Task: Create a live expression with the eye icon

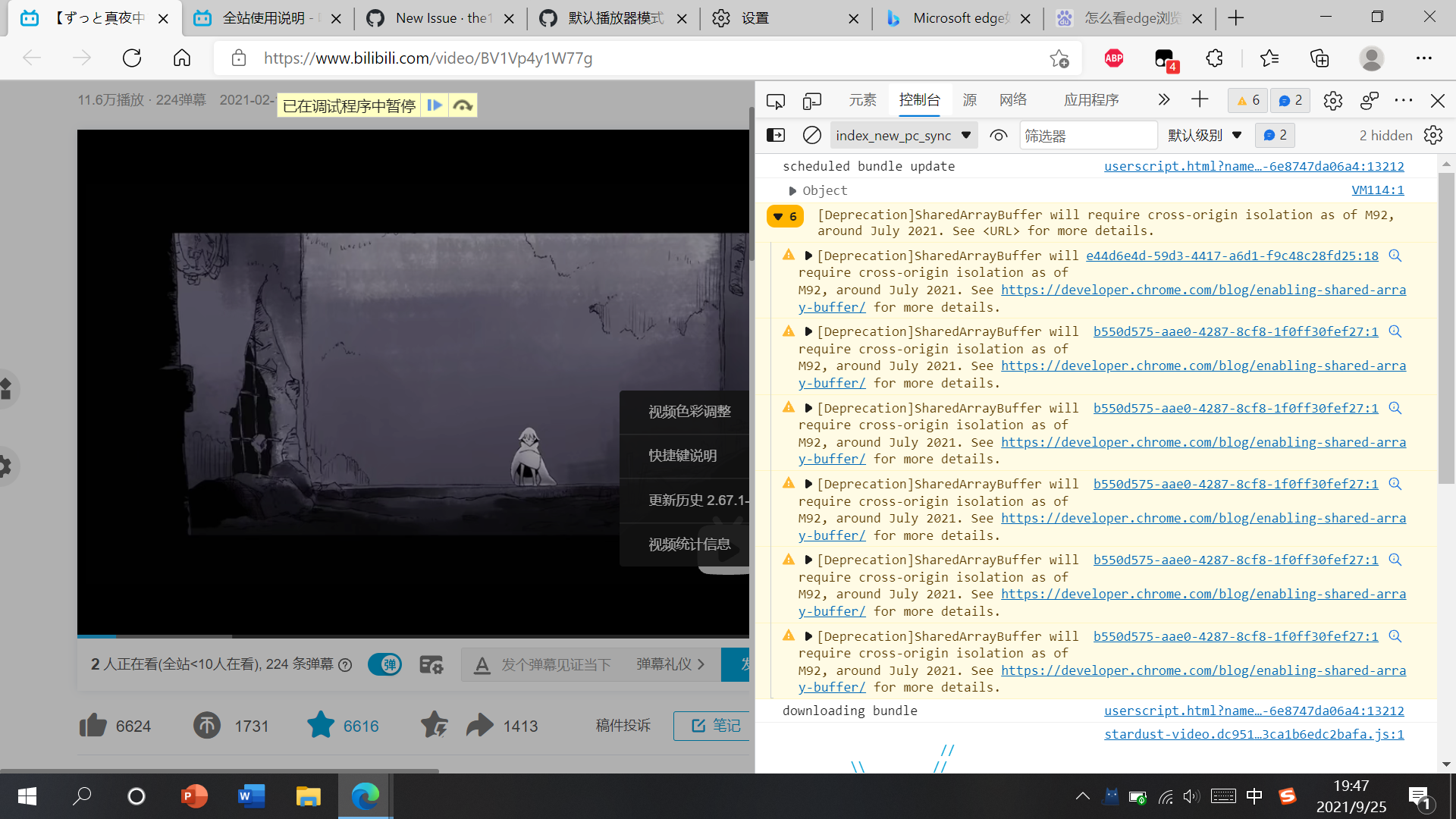Action: (x=998, y=134)
